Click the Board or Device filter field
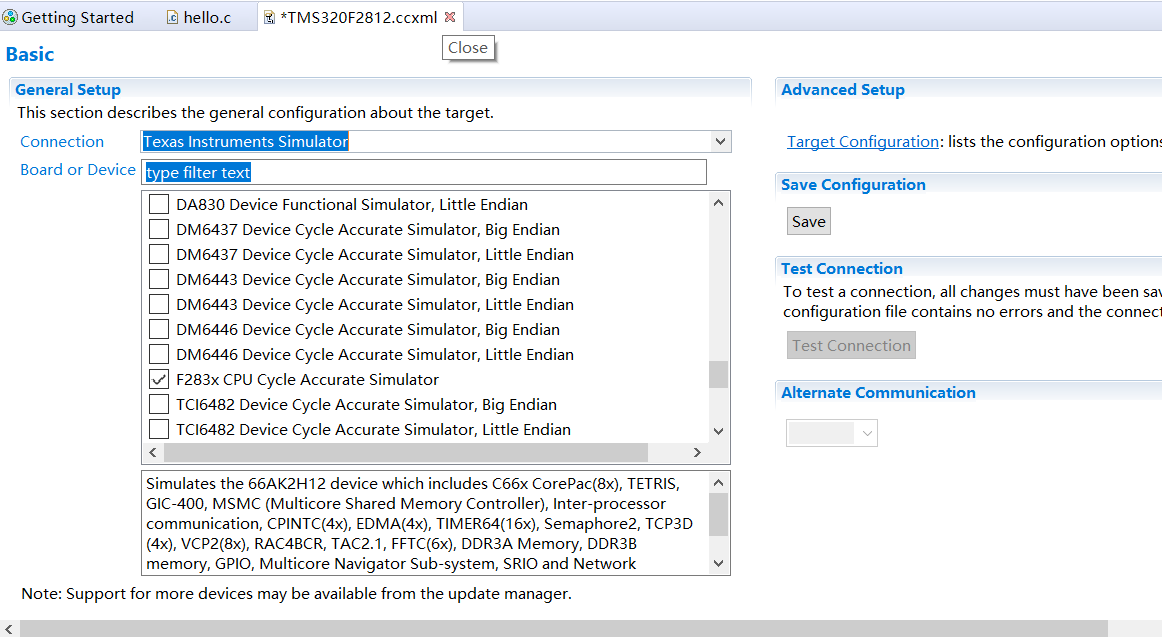Image resolution: width=1162 pixels, height=637 pixels. click(x=424, y=173)
